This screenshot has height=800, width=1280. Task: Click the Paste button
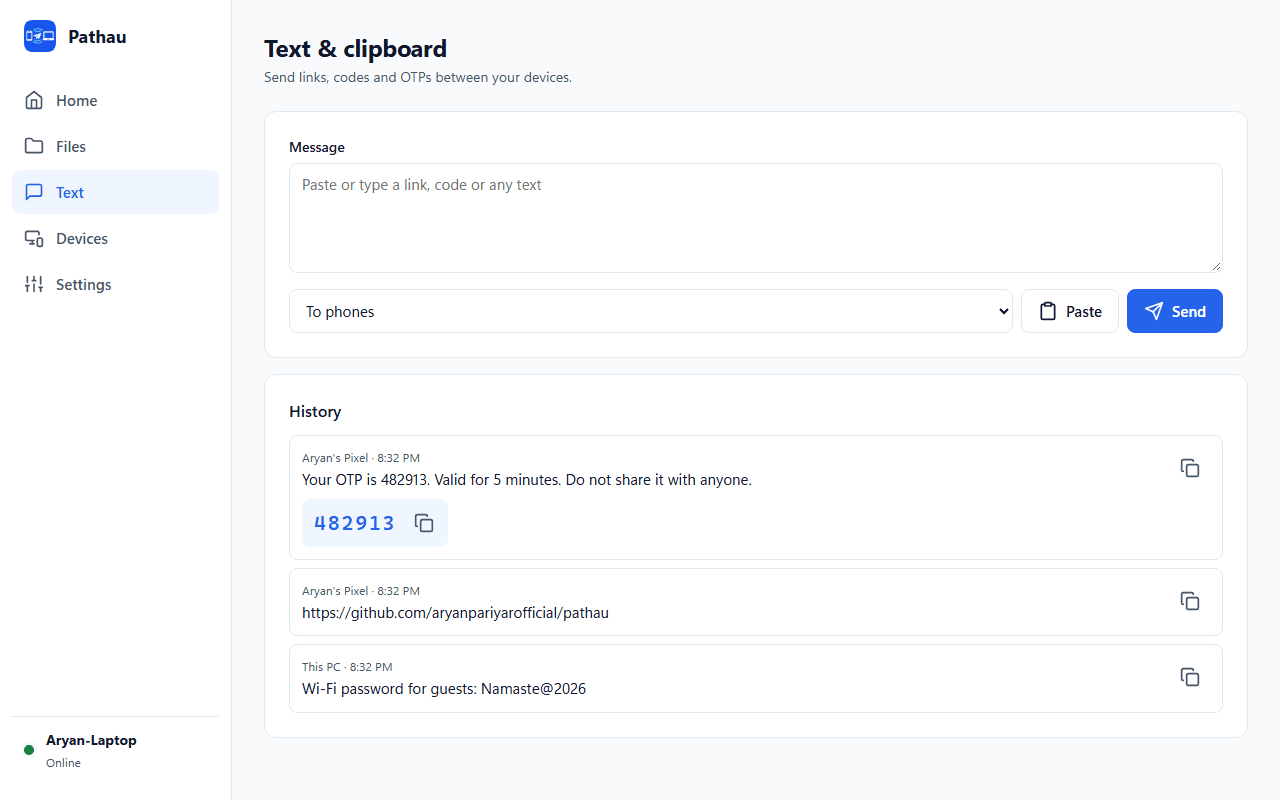point(1069,311)
